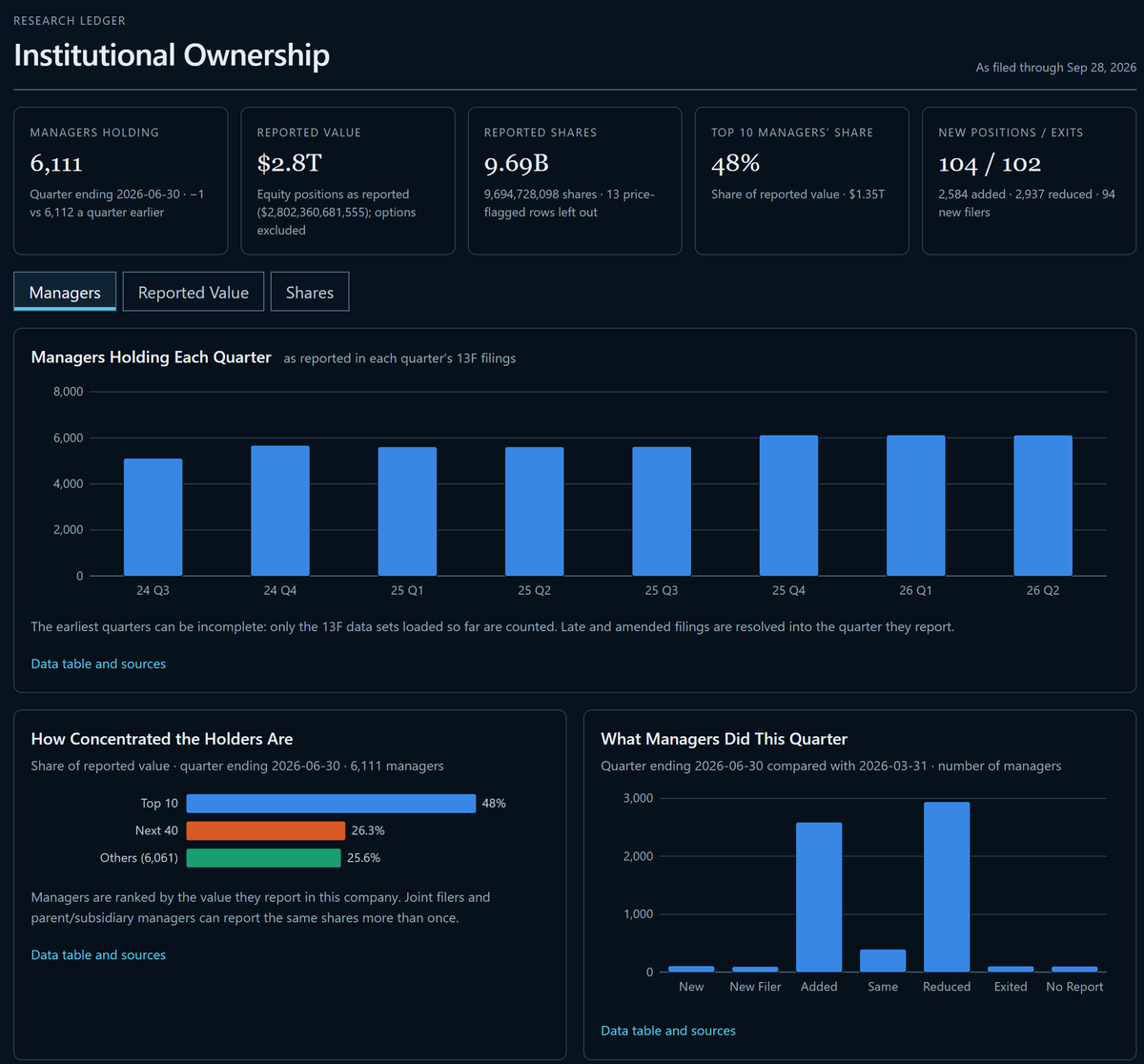Click the No Report bar in activity chart
The image size is (1144, 1064).
click(1074, 970)
